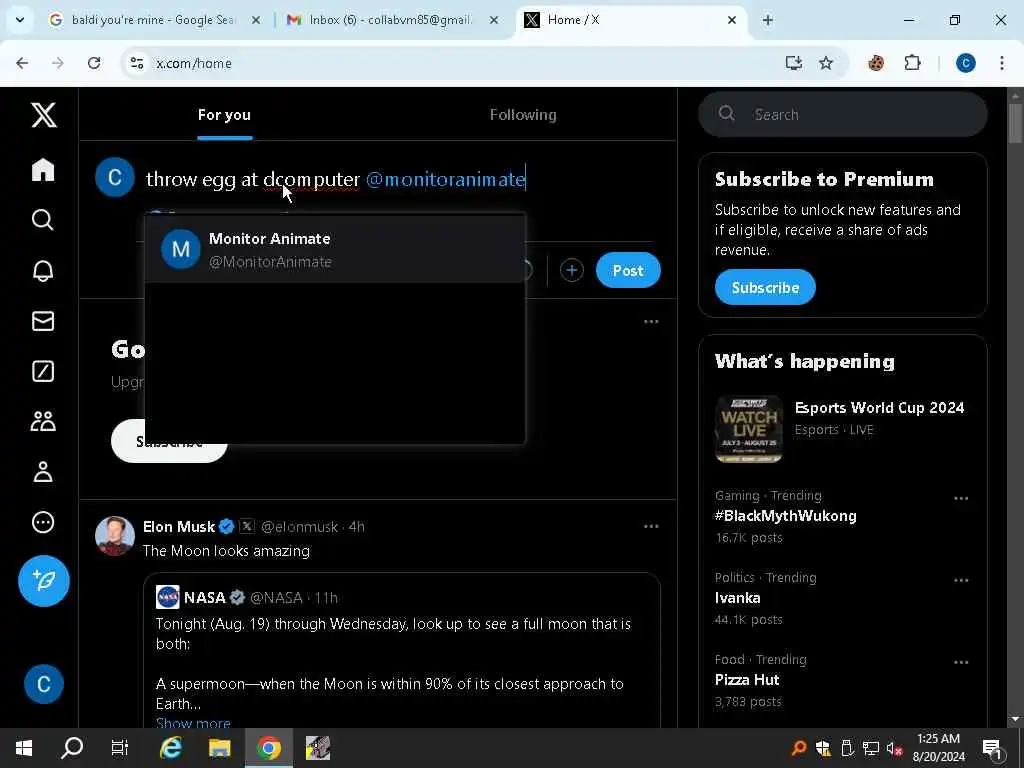Click the X search field
1024x768 pixels.
tap(842, 114)
